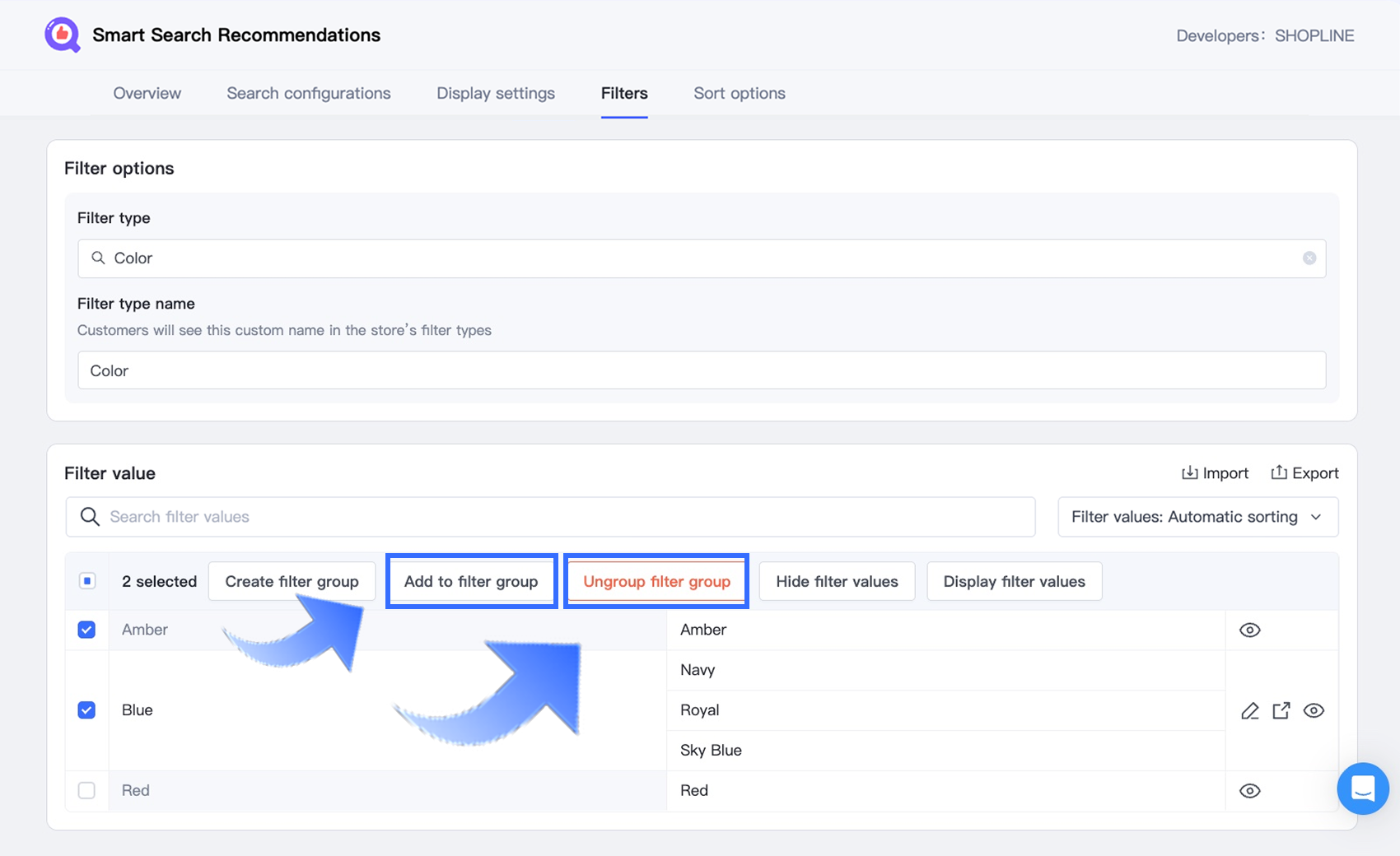Toggle visibility of the Amber filter value
Viewport: 1400px width, 856px height.
coord(1249,630)
